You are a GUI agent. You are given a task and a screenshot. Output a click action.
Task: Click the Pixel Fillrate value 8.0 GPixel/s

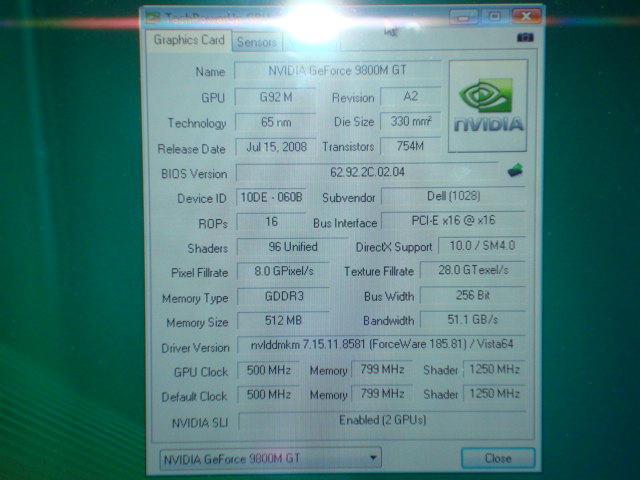coord(283,271)
